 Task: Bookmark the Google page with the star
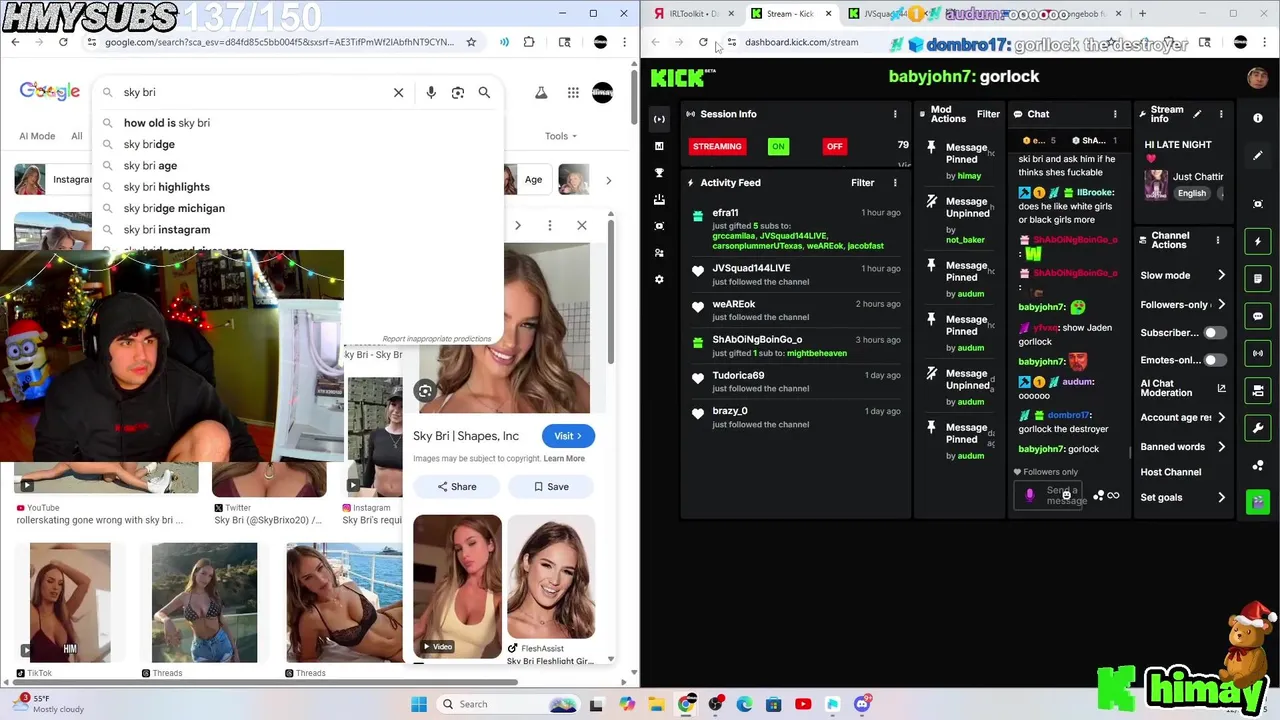click(x=471, y=42)
